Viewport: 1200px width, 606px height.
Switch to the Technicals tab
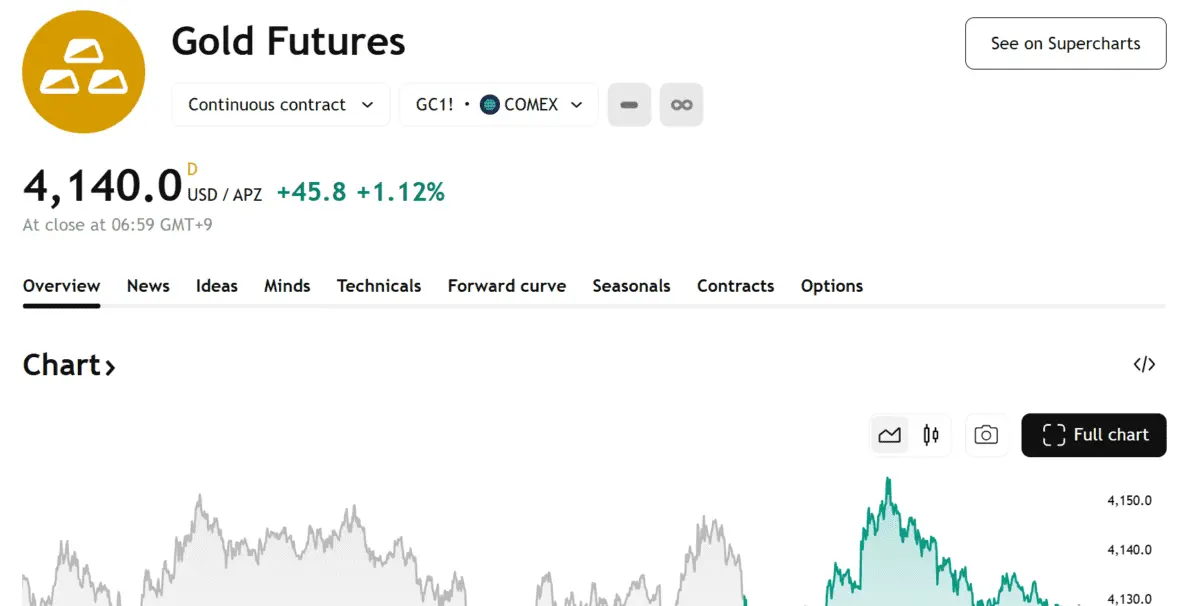click(379, 286)
